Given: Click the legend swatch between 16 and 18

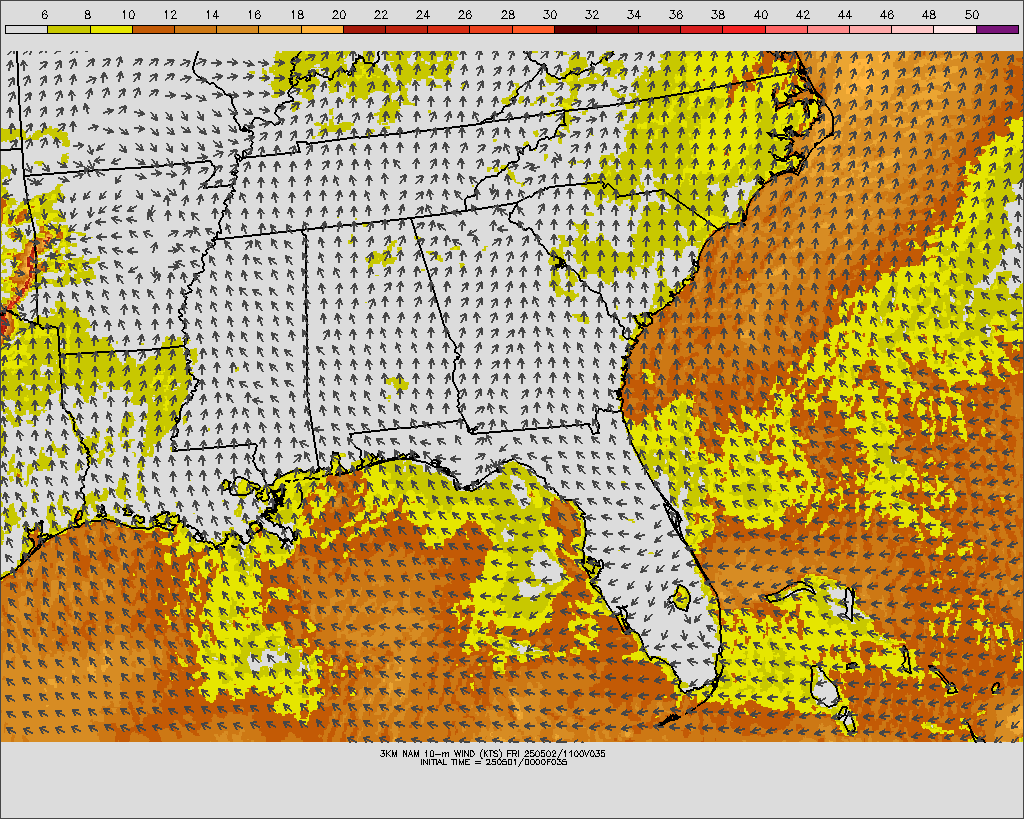Looking at the screenshot, I should click(x=280, y=29).
